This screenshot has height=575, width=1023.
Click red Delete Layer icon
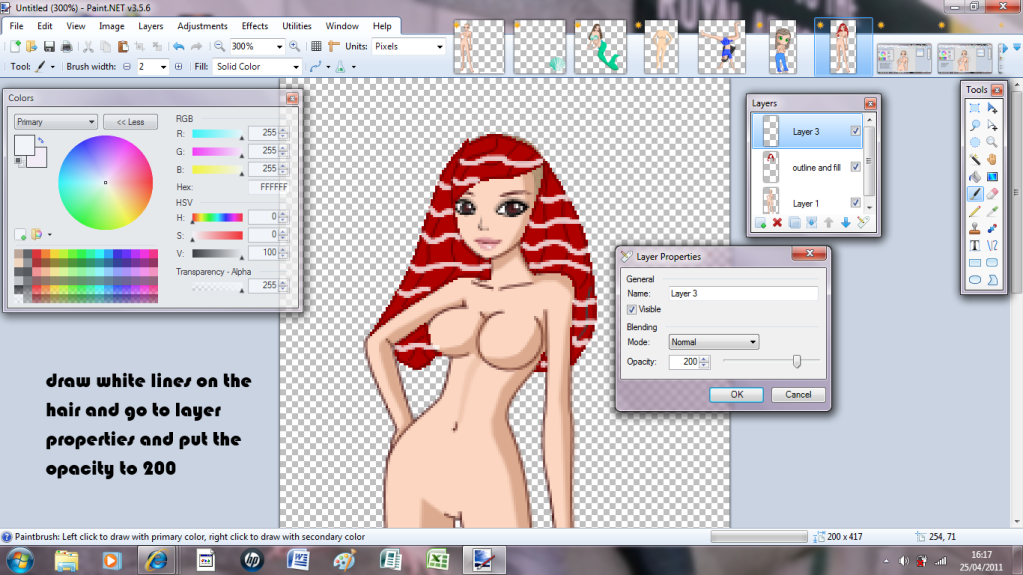click(x=777, y=223)
